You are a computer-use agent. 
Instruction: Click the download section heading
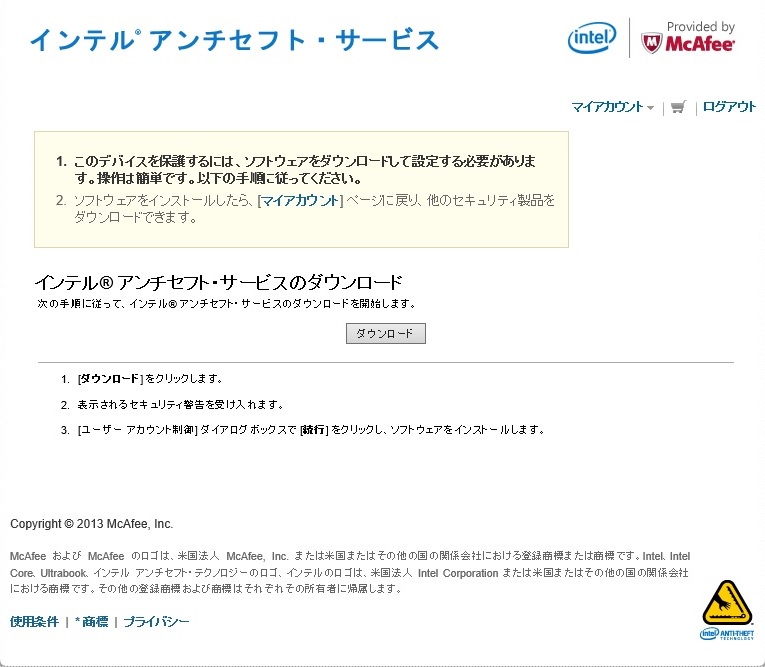pos(218,282)
